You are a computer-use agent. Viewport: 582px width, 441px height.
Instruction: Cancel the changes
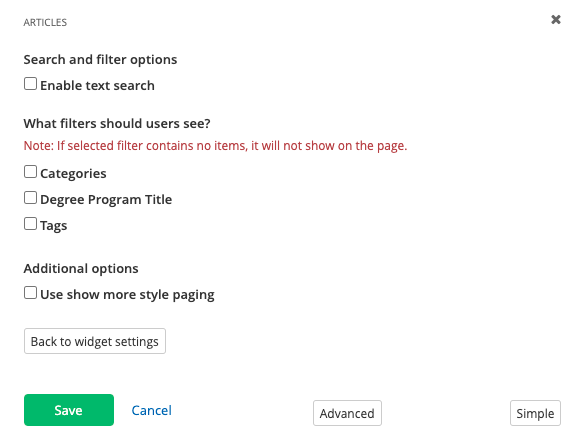click(151, 410)
